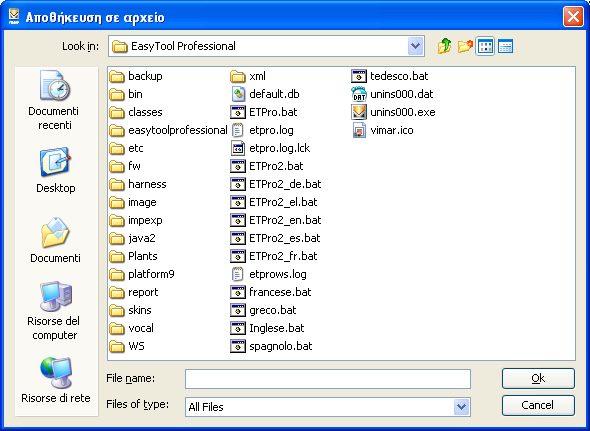Viewport: 590px width, 431px height.
Task: Switch to Details view
Action: [505, 46]
